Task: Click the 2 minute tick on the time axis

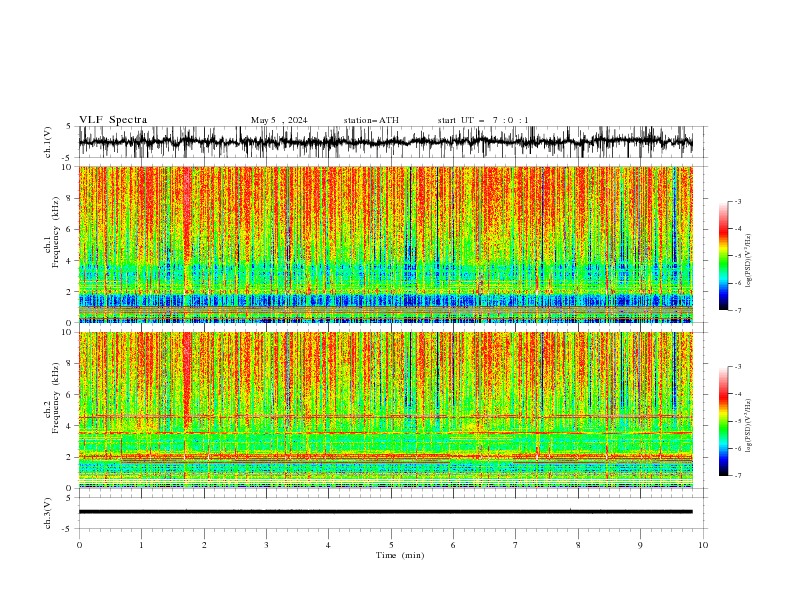Action: [x=204, y=545]
